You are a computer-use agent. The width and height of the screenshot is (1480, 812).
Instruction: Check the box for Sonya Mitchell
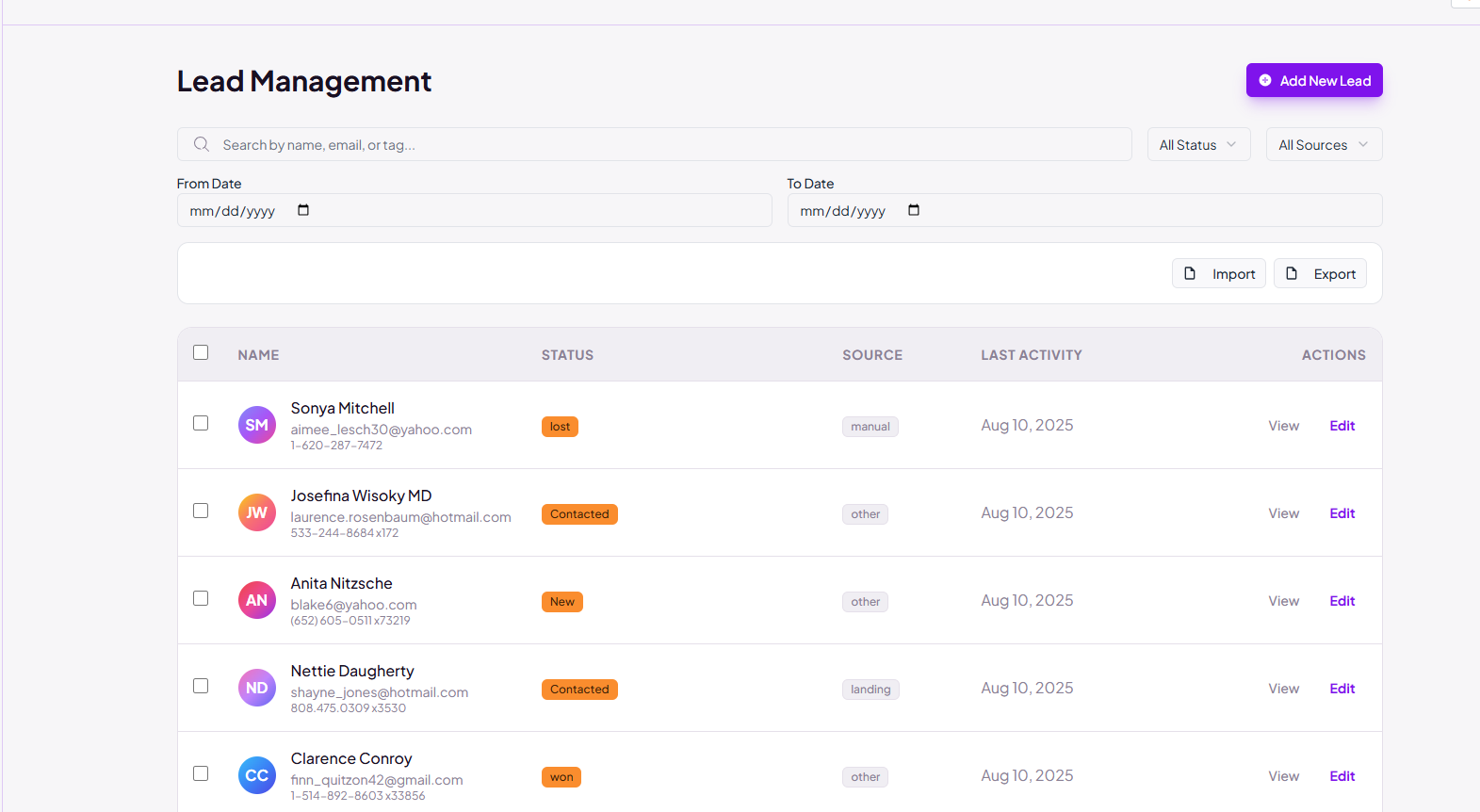coord(201,423)
